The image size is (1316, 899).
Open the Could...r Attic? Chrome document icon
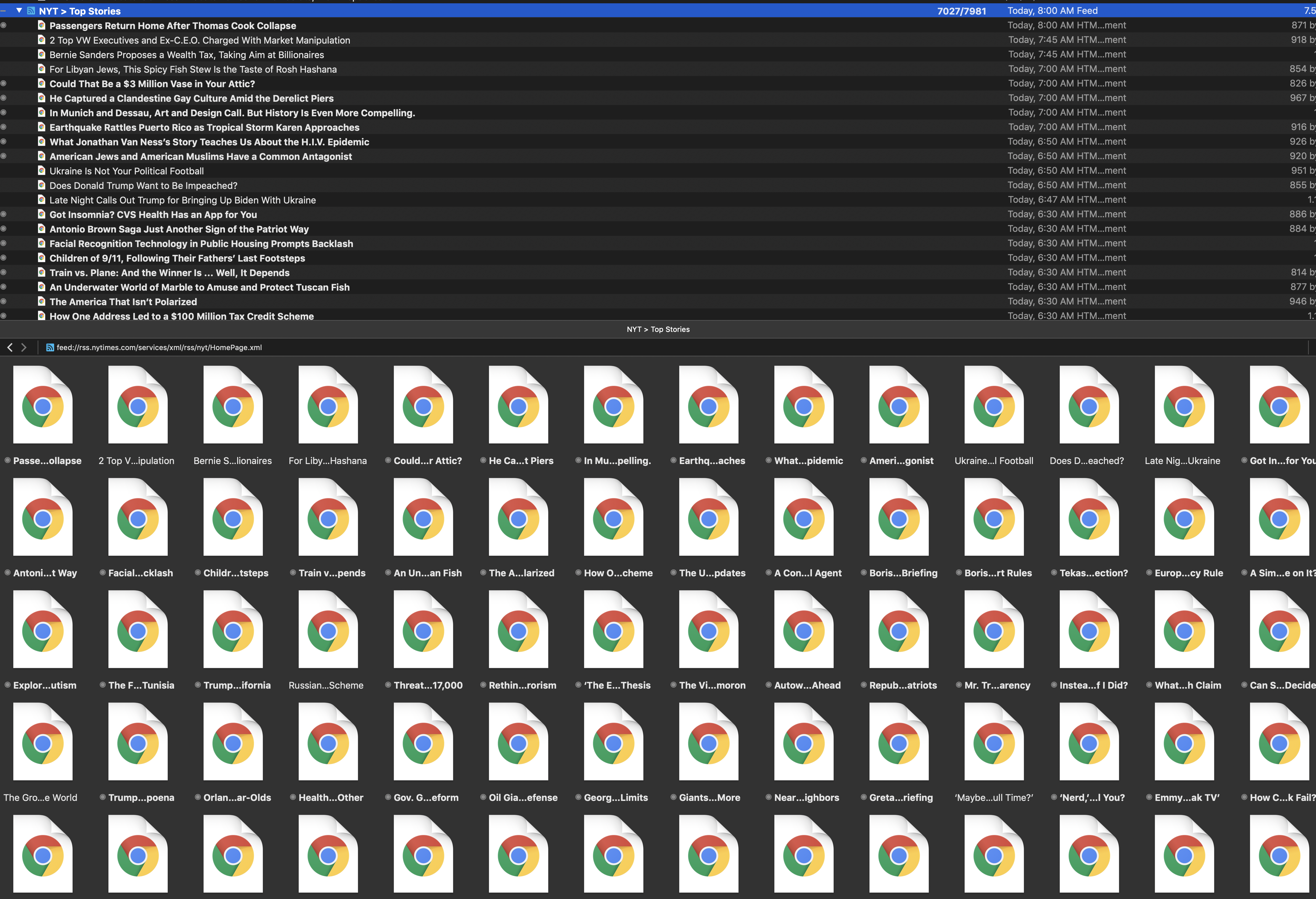point(423,404)
